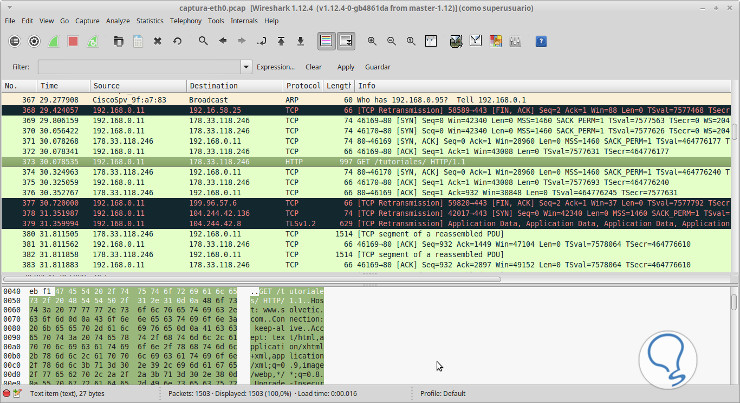The image size is (740, 403).
Task: Open the Edit menu
Action: coord(27,21)
